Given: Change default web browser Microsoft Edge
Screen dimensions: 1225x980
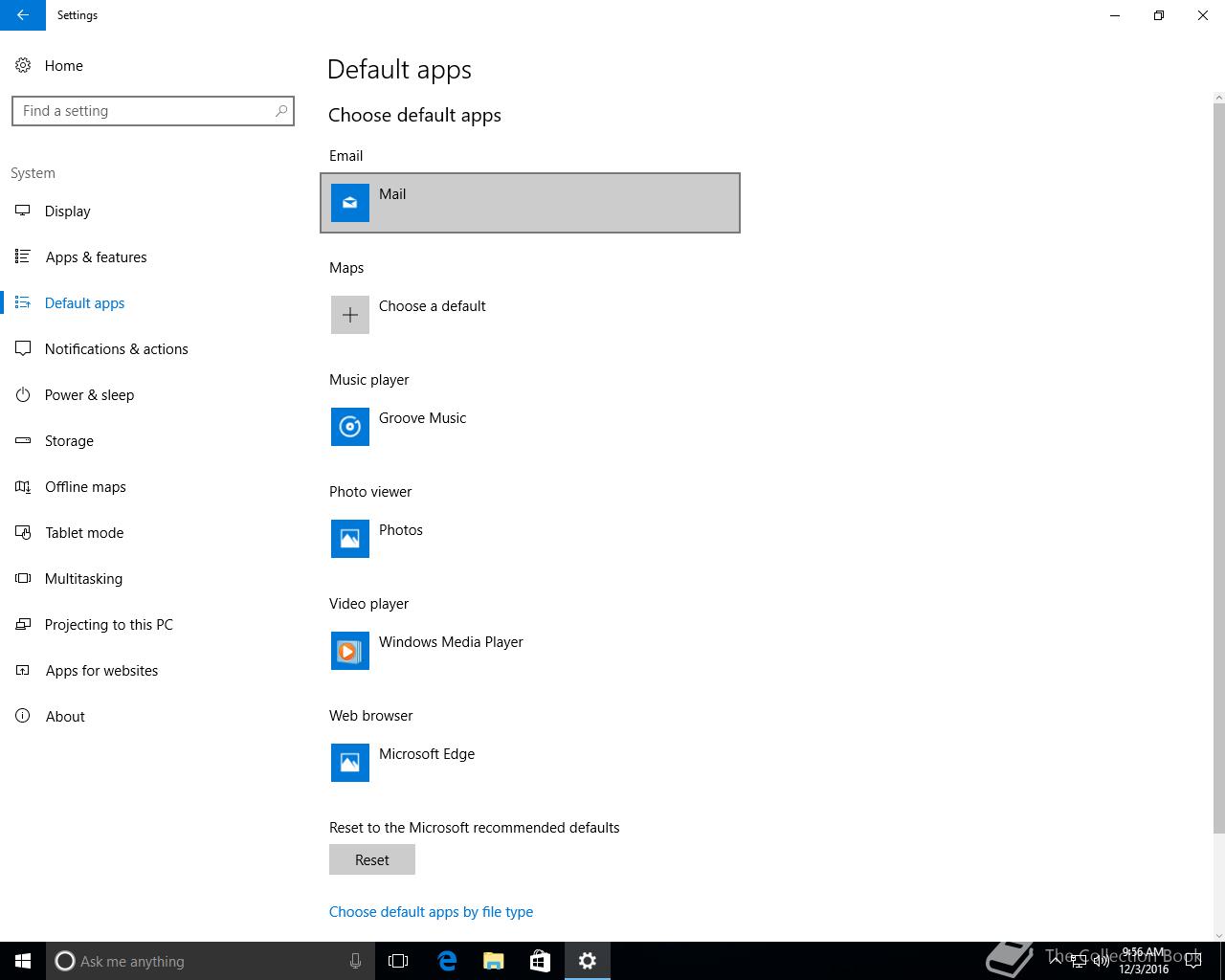Looking at the screenshot, I should (530, 763).
